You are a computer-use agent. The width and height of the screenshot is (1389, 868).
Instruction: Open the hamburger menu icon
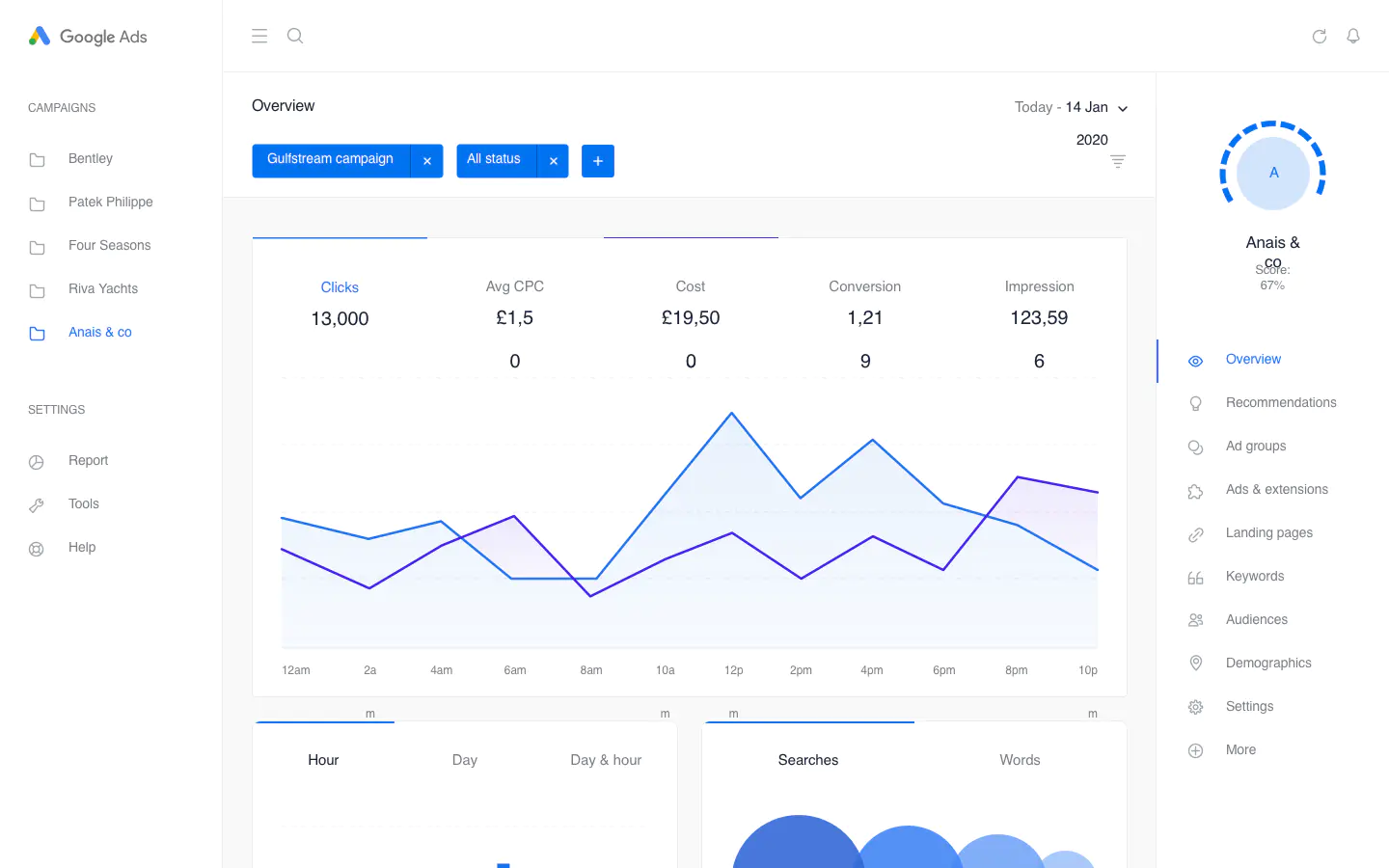click(x=259, y=36)
